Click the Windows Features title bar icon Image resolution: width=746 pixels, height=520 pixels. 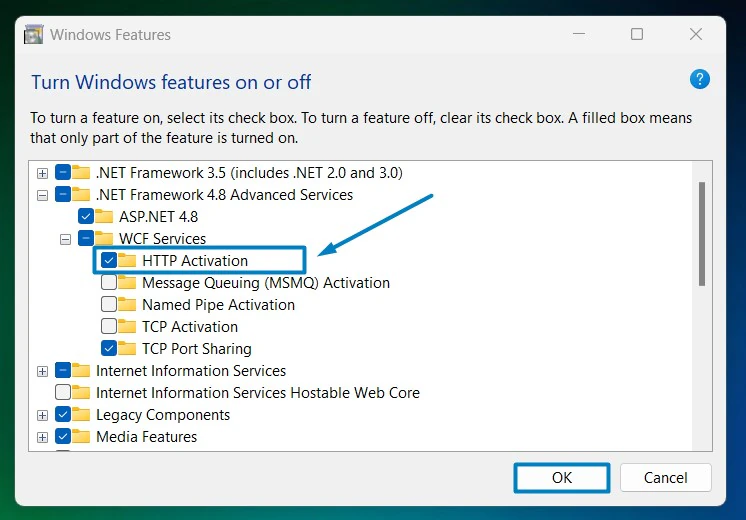[x=34, y=34]
